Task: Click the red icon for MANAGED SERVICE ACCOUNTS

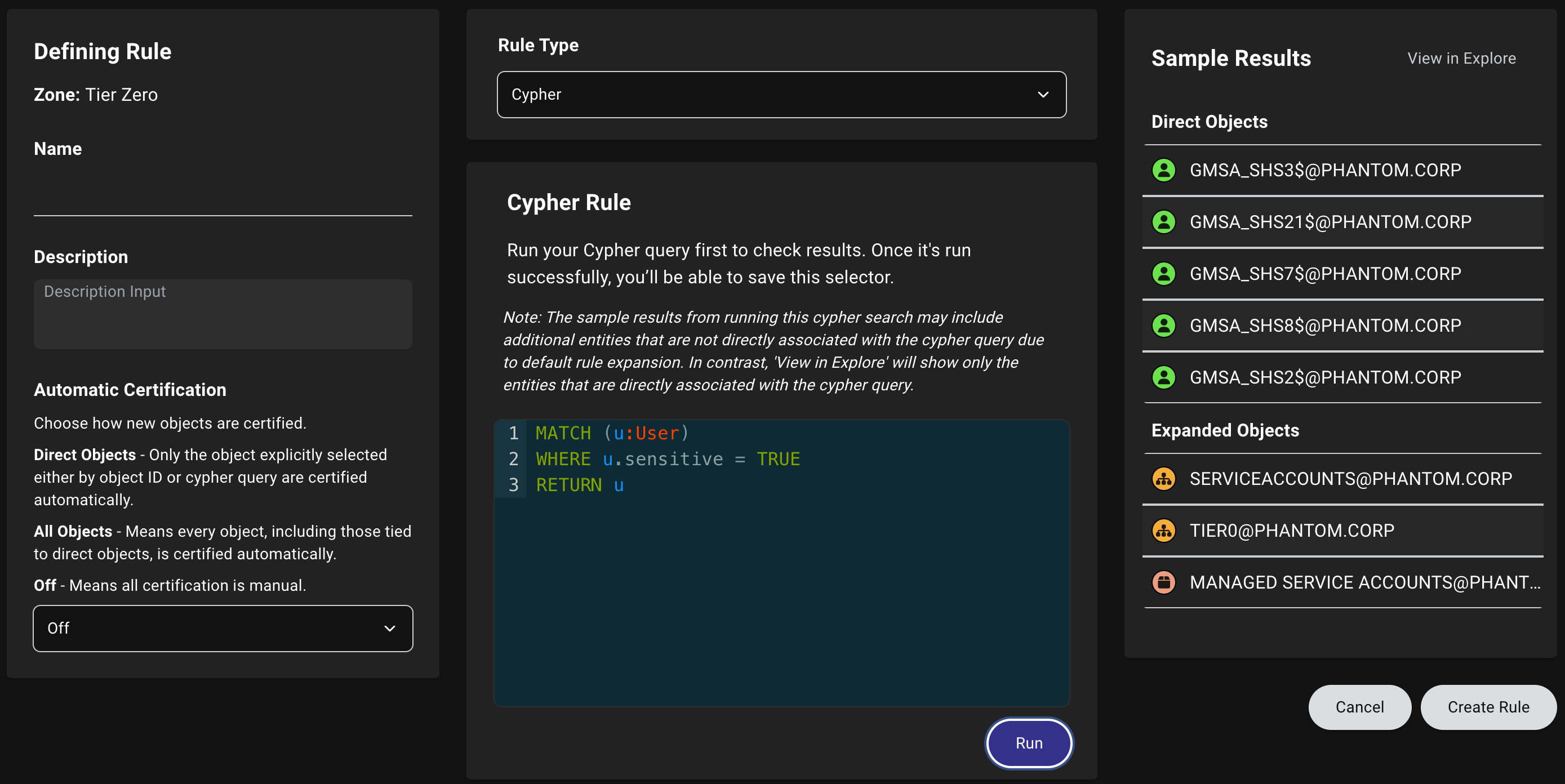Action: tap(1164, 582)
